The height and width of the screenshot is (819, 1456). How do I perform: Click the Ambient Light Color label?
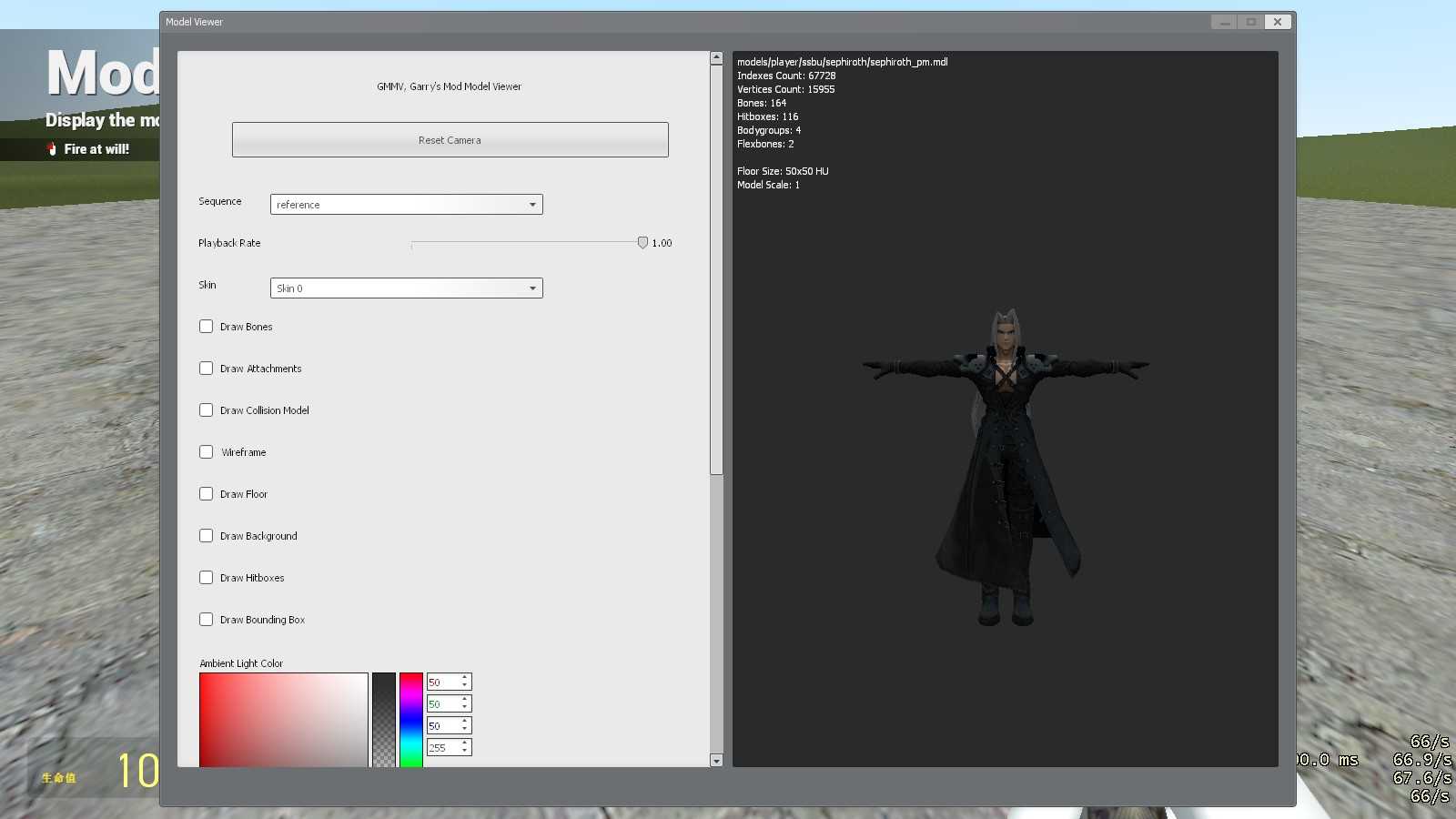(241, 663)
